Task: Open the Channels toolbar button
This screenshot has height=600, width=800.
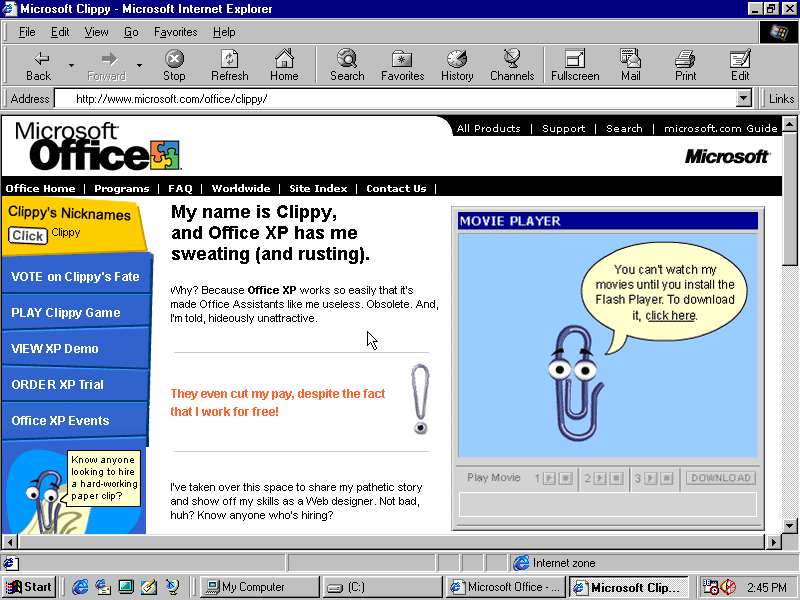Action: (x=512, y=66)
